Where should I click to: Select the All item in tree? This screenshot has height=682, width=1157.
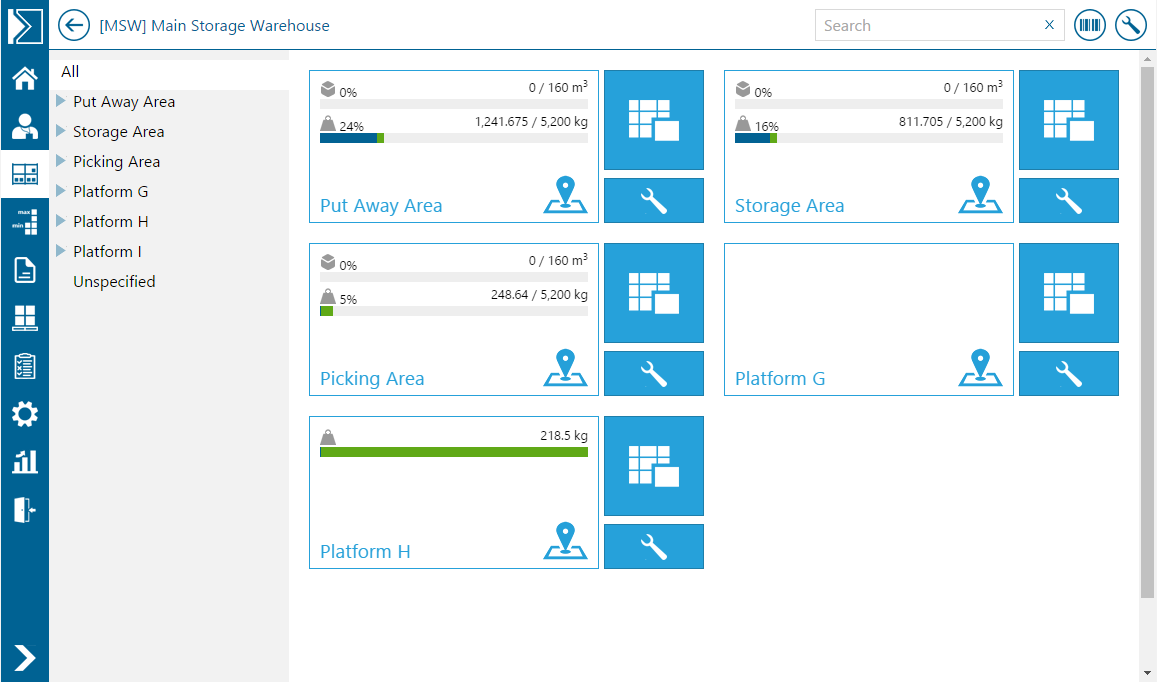70,72
